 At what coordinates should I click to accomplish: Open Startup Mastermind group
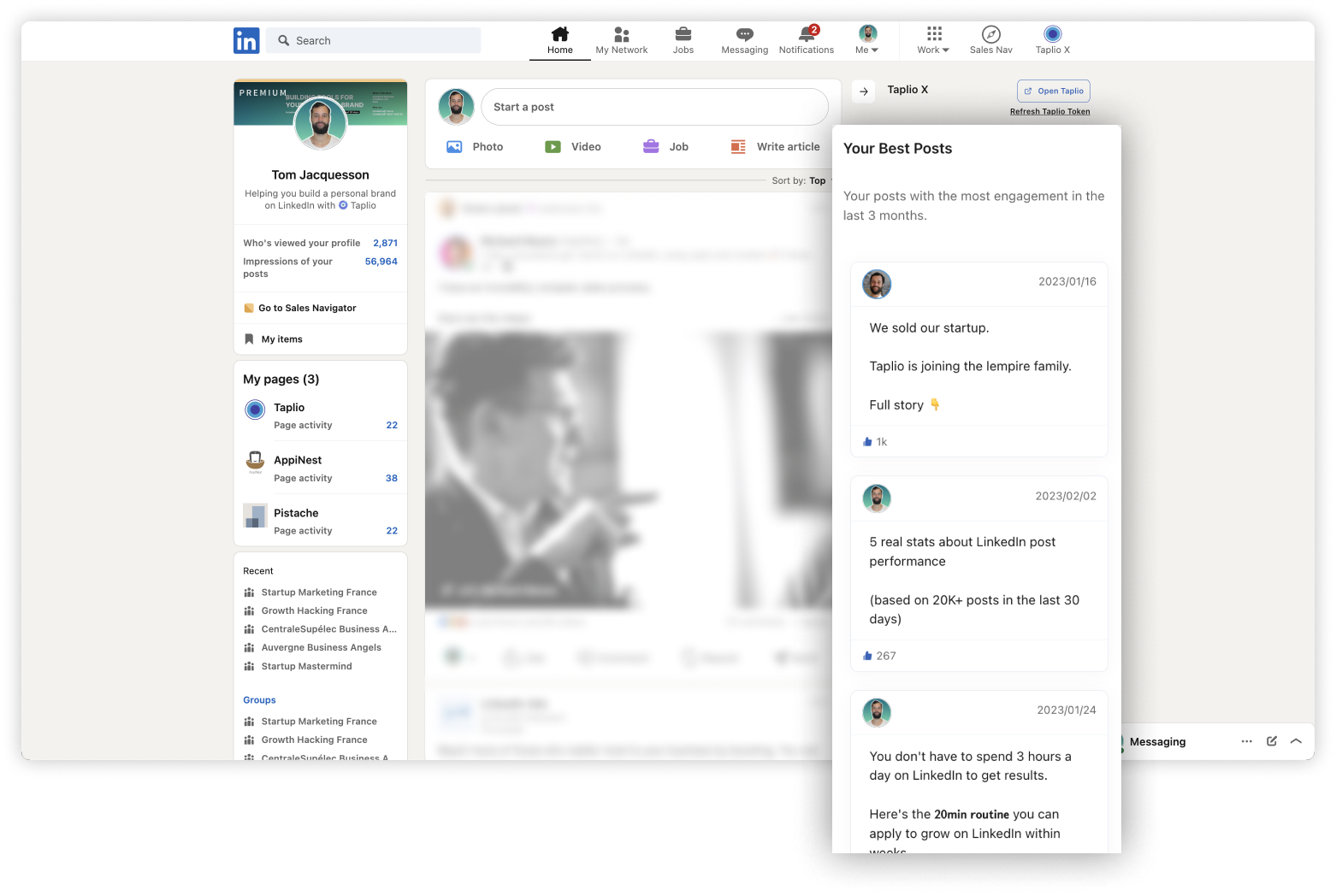[306, 667]
